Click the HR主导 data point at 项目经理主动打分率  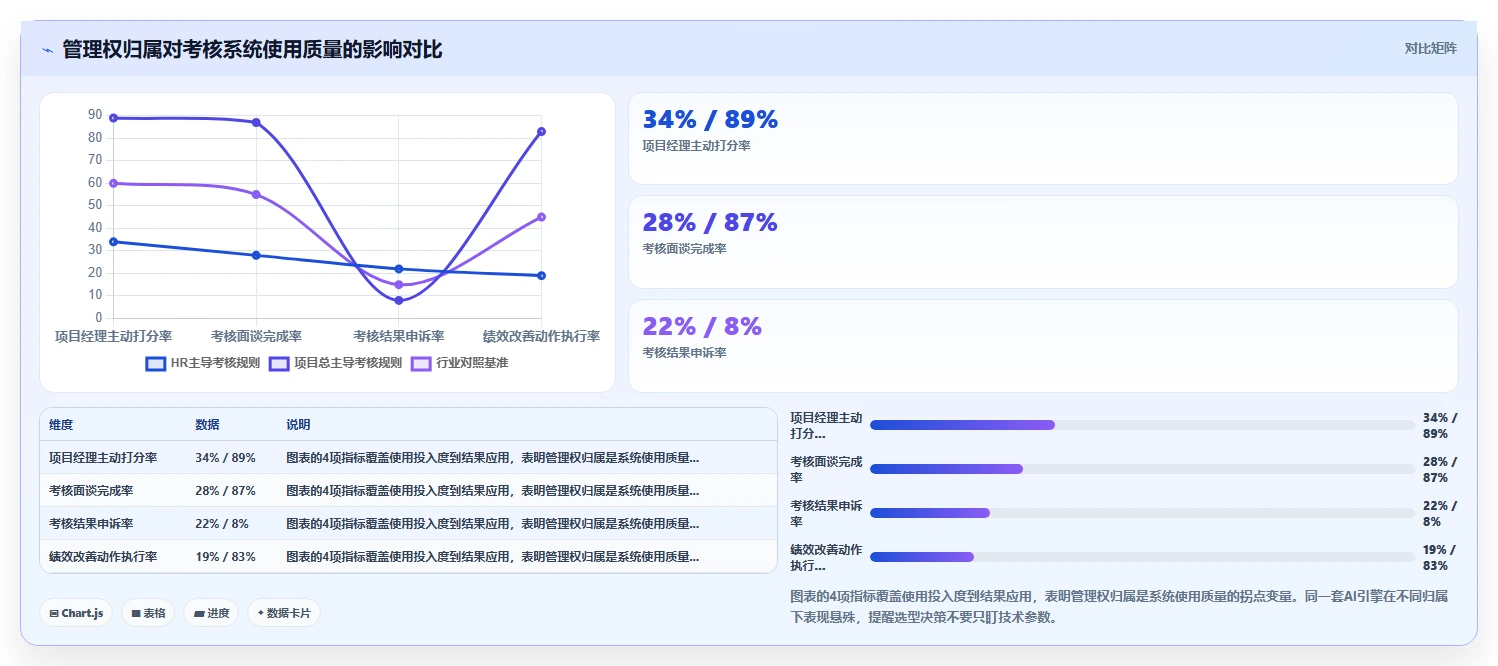click(114, 242)
